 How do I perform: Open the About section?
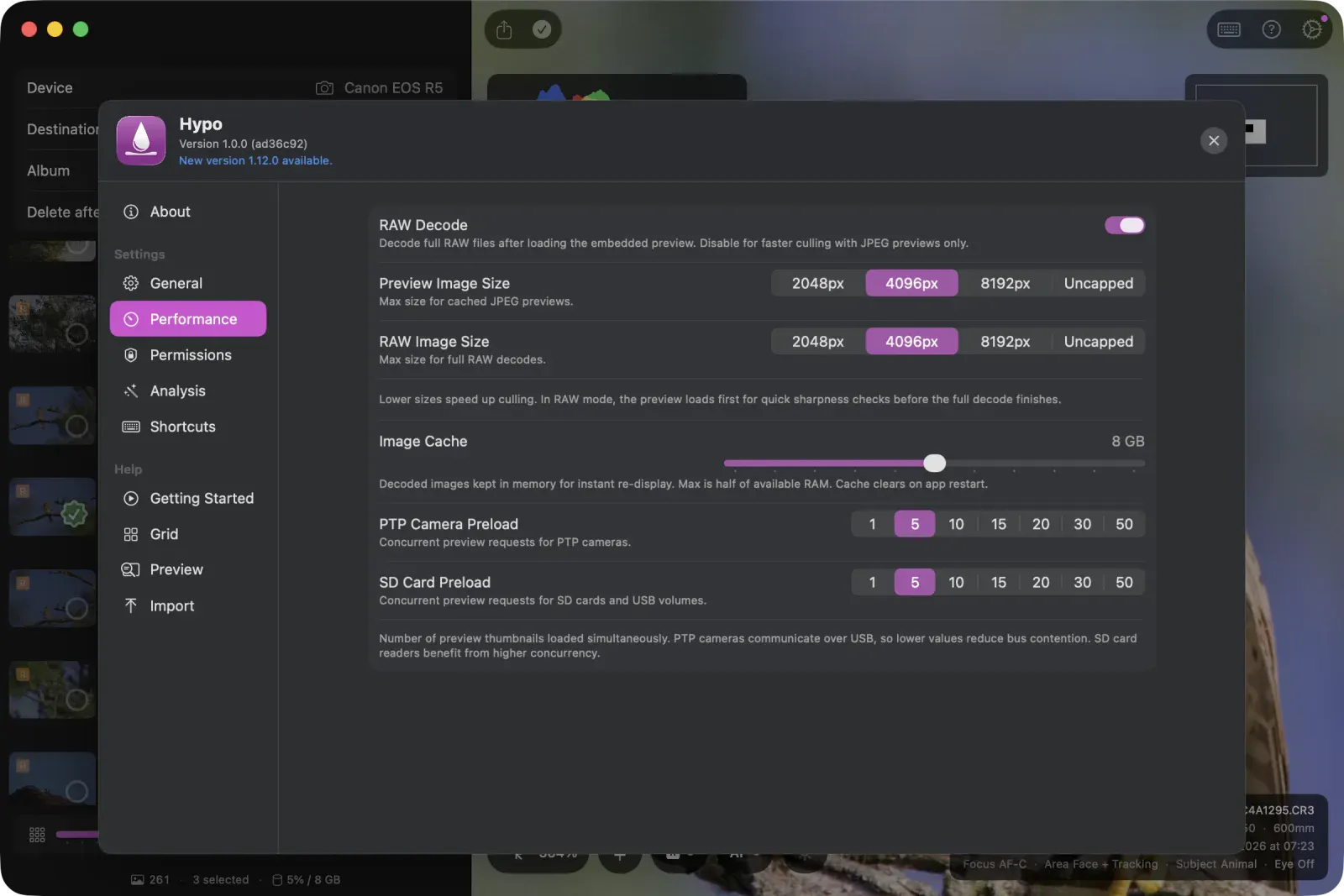188,212
